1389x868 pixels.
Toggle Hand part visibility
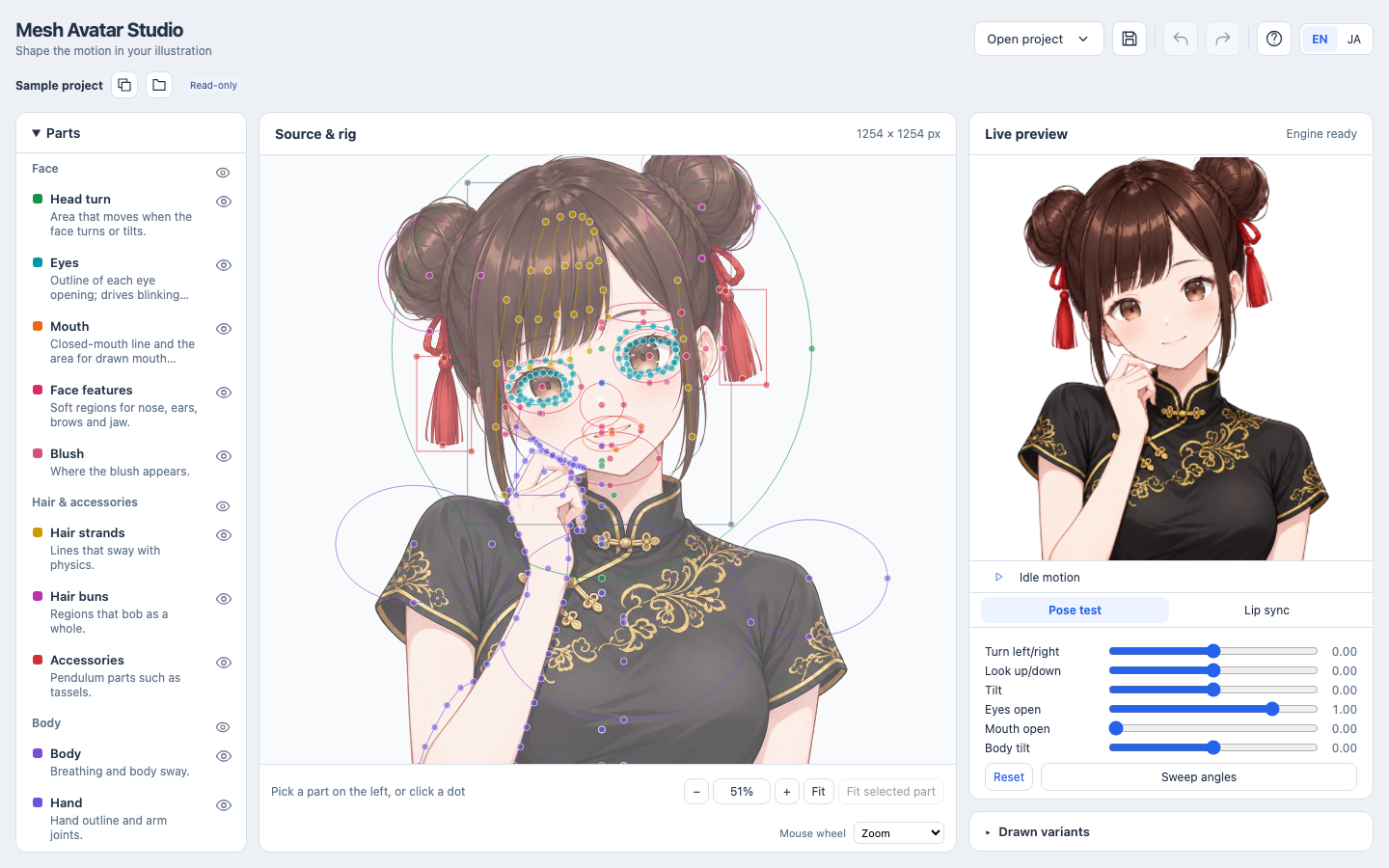[224, 805]
